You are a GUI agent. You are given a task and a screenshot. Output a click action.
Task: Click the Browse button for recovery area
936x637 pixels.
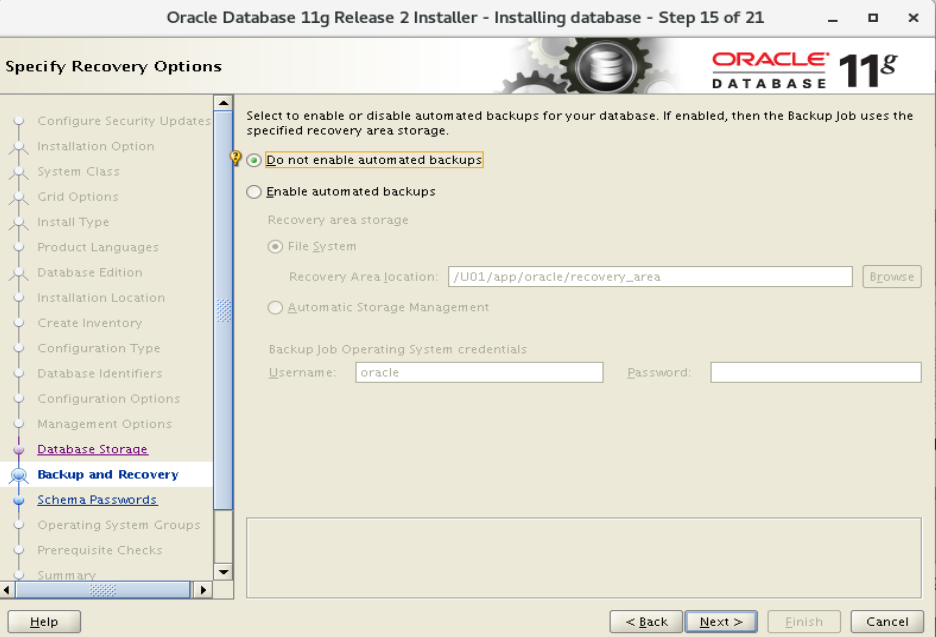click(x=892, y=276)
